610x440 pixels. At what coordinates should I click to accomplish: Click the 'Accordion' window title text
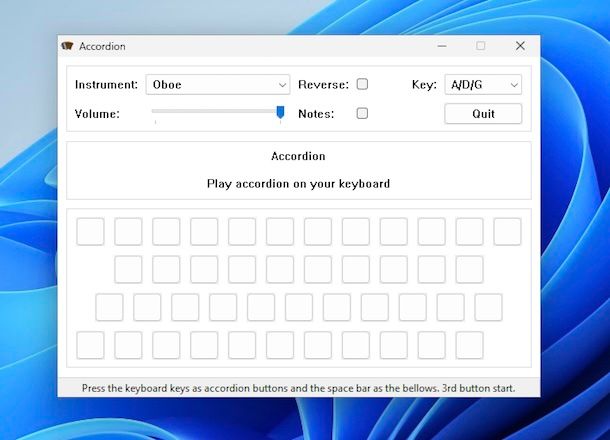[102, 46]
